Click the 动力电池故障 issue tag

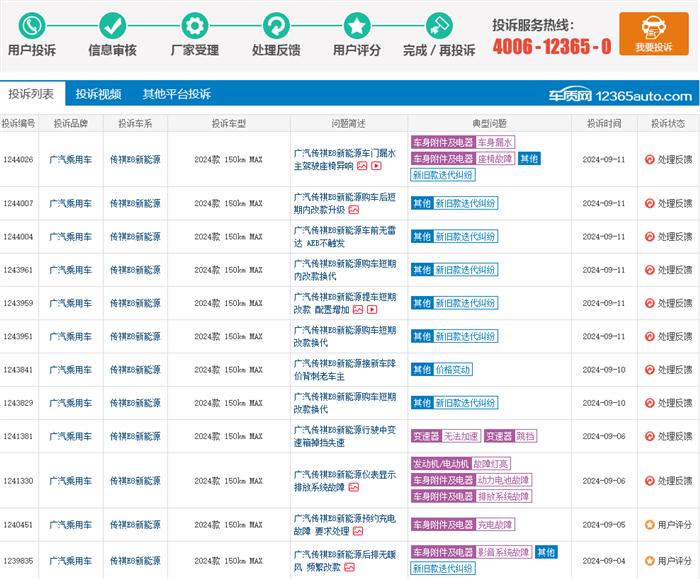coord(504,480)
